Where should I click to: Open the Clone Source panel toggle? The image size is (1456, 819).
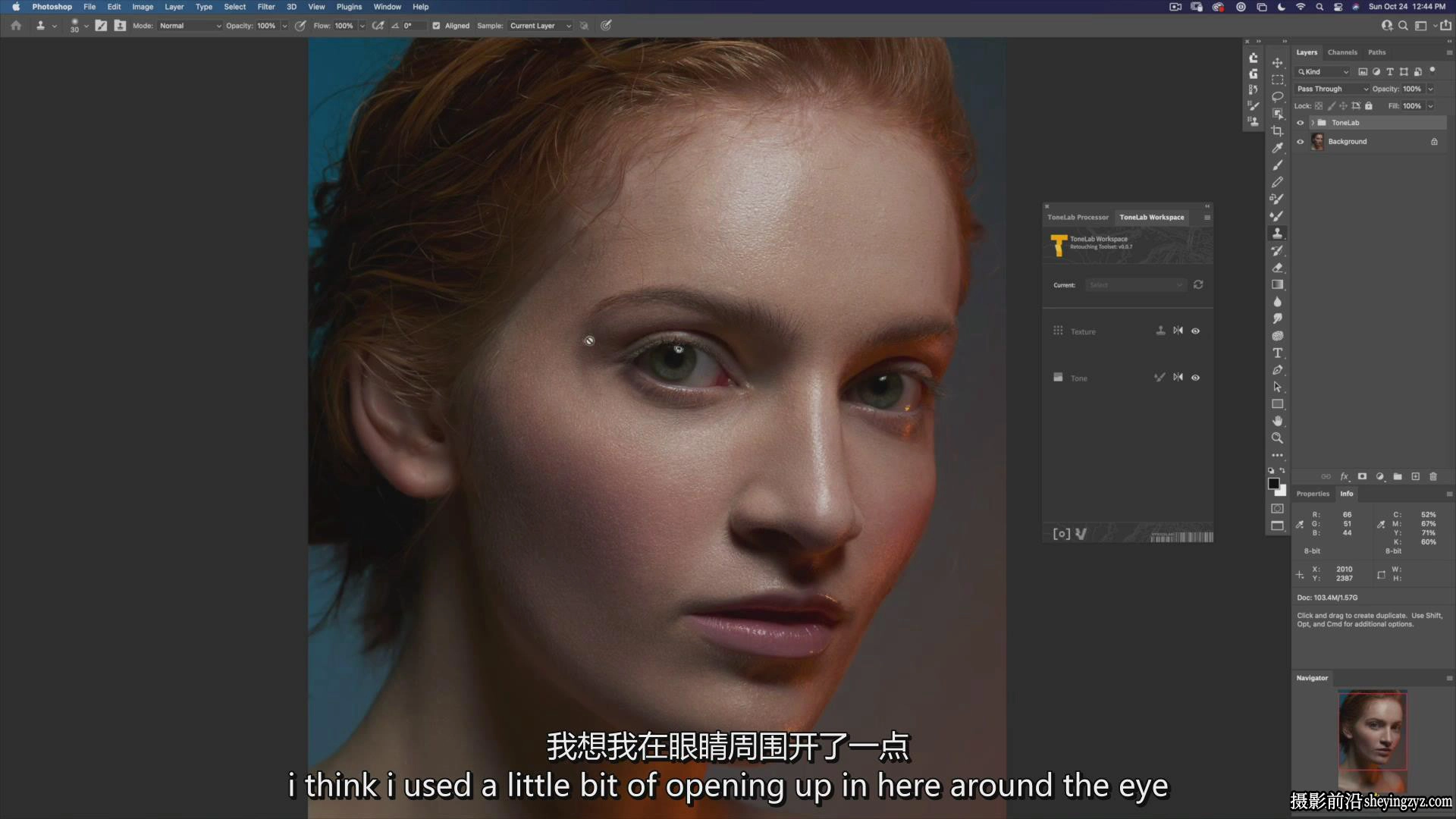120,25
